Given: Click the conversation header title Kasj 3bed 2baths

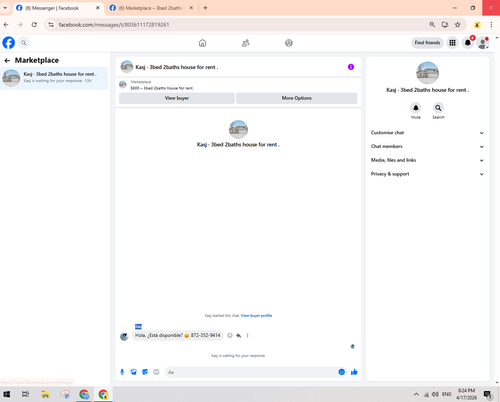Looking at the screenshot, I should 177,67.
